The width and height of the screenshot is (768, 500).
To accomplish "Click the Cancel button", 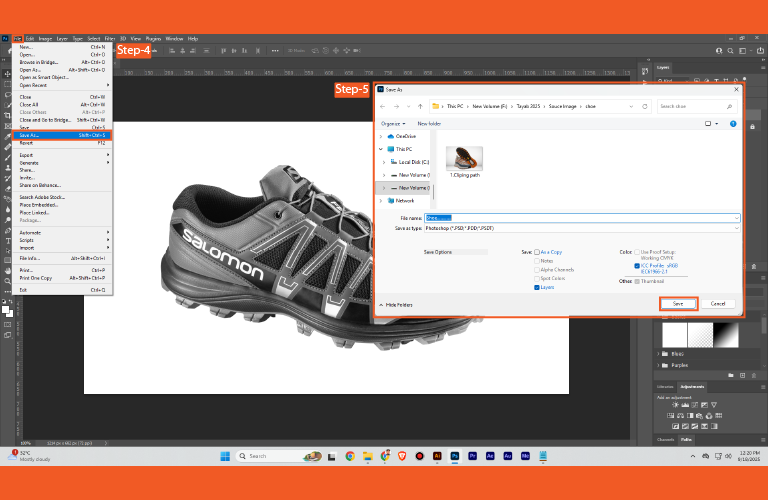I will pos(717,303).
